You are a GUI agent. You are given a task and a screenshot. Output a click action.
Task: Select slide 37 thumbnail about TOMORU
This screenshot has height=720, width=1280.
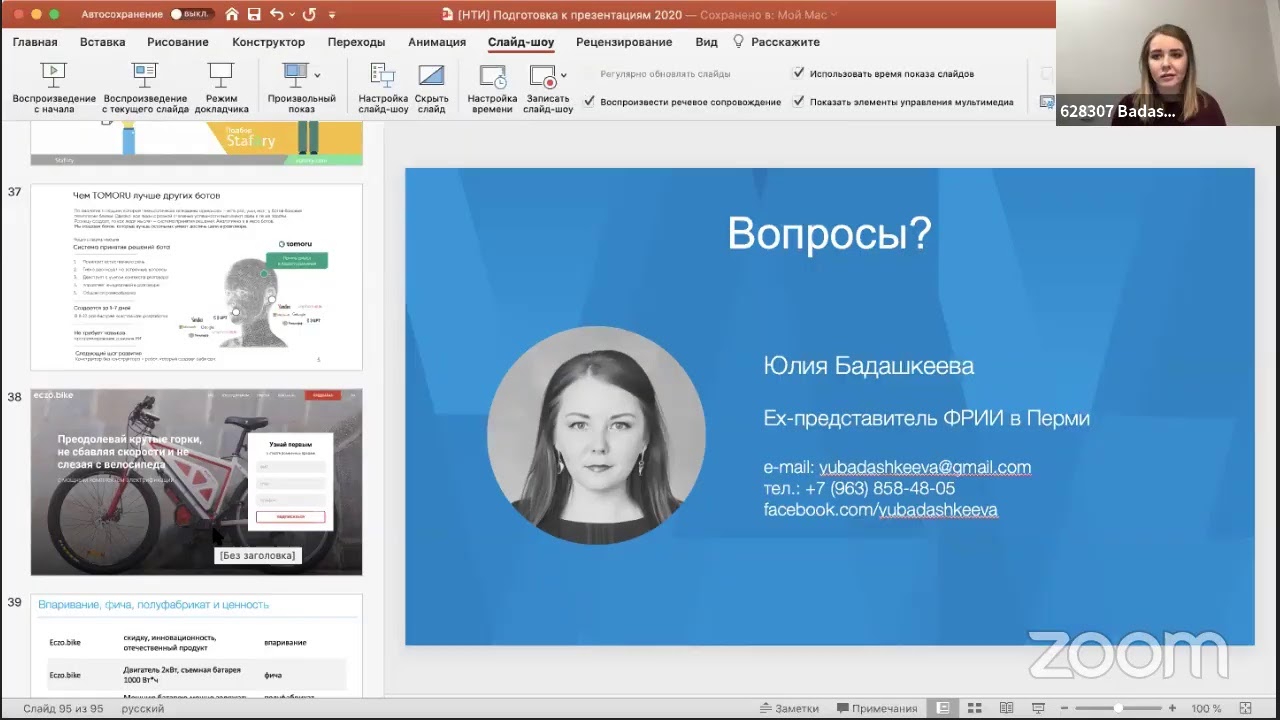point(196,276)
